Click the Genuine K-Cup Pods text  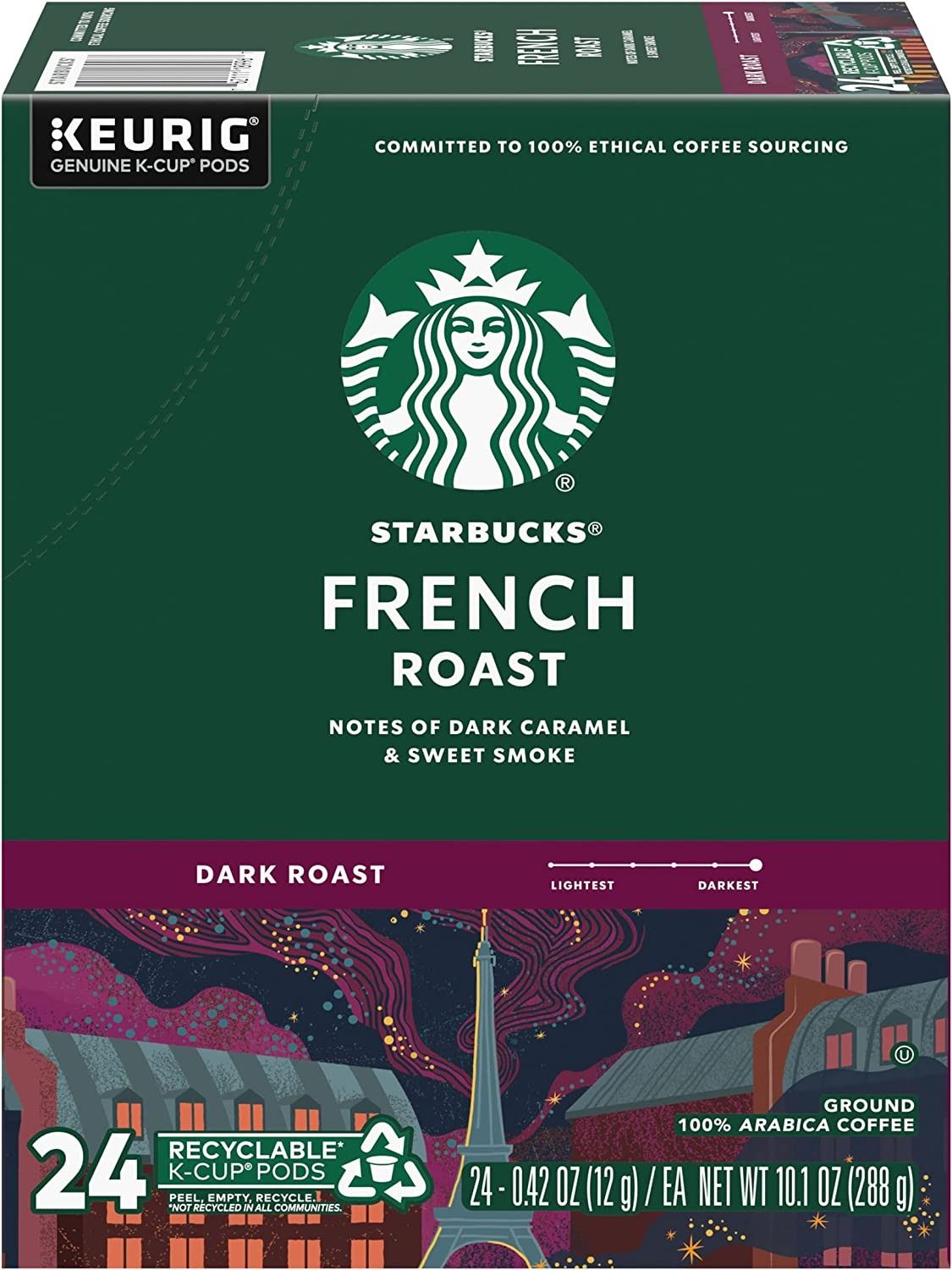(x=151, y=166)
